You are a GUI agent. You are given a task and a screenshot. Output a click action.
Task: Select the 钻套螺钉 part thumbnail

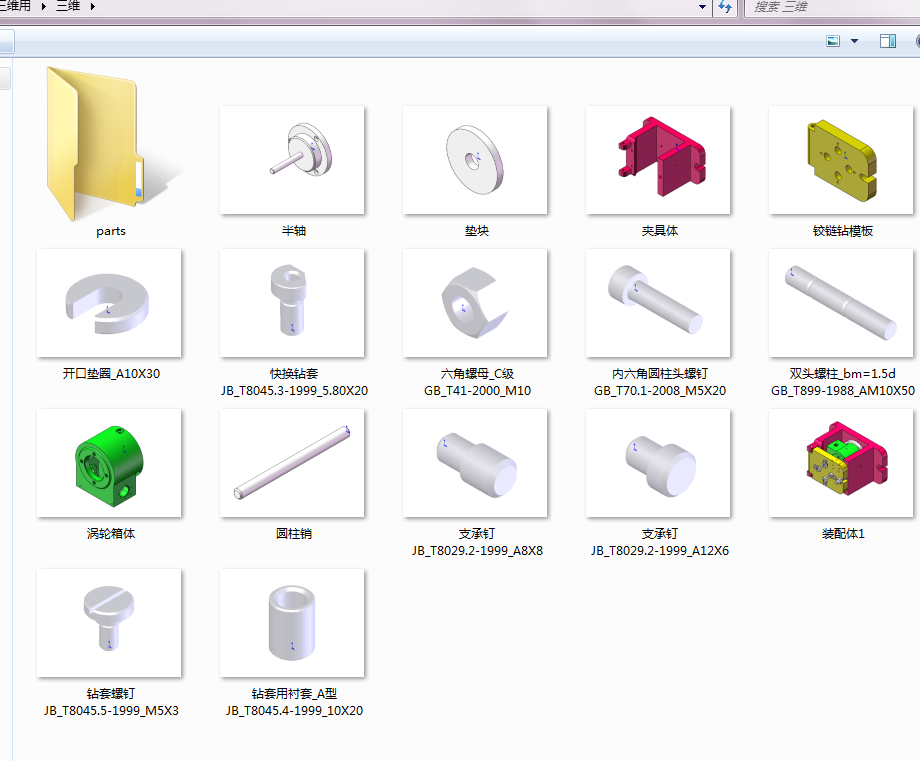tap(109, 623)
